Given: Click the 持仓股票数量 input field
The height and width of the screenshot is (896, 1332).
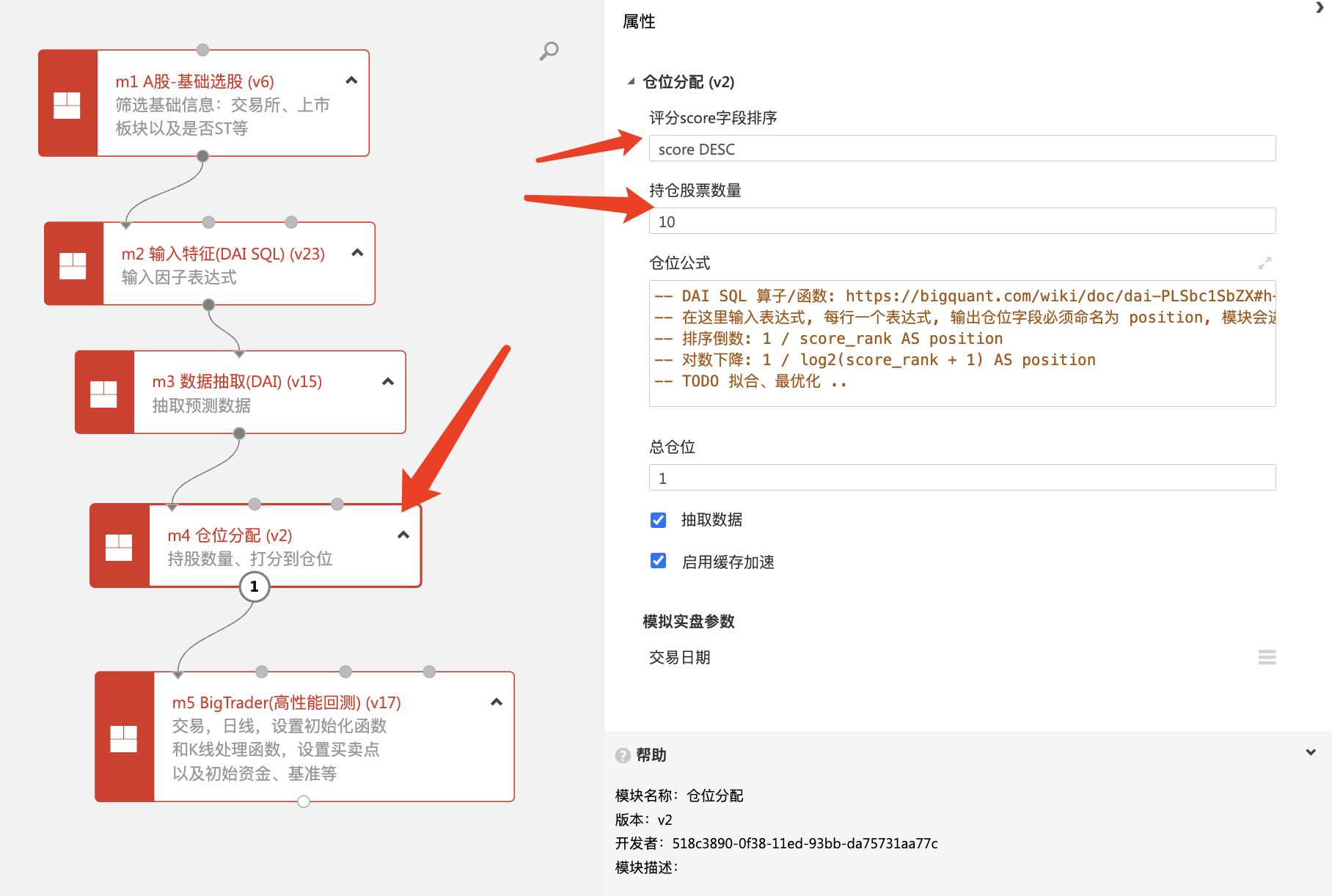Looking at the screenshot, I should click(x=962, y=221).
